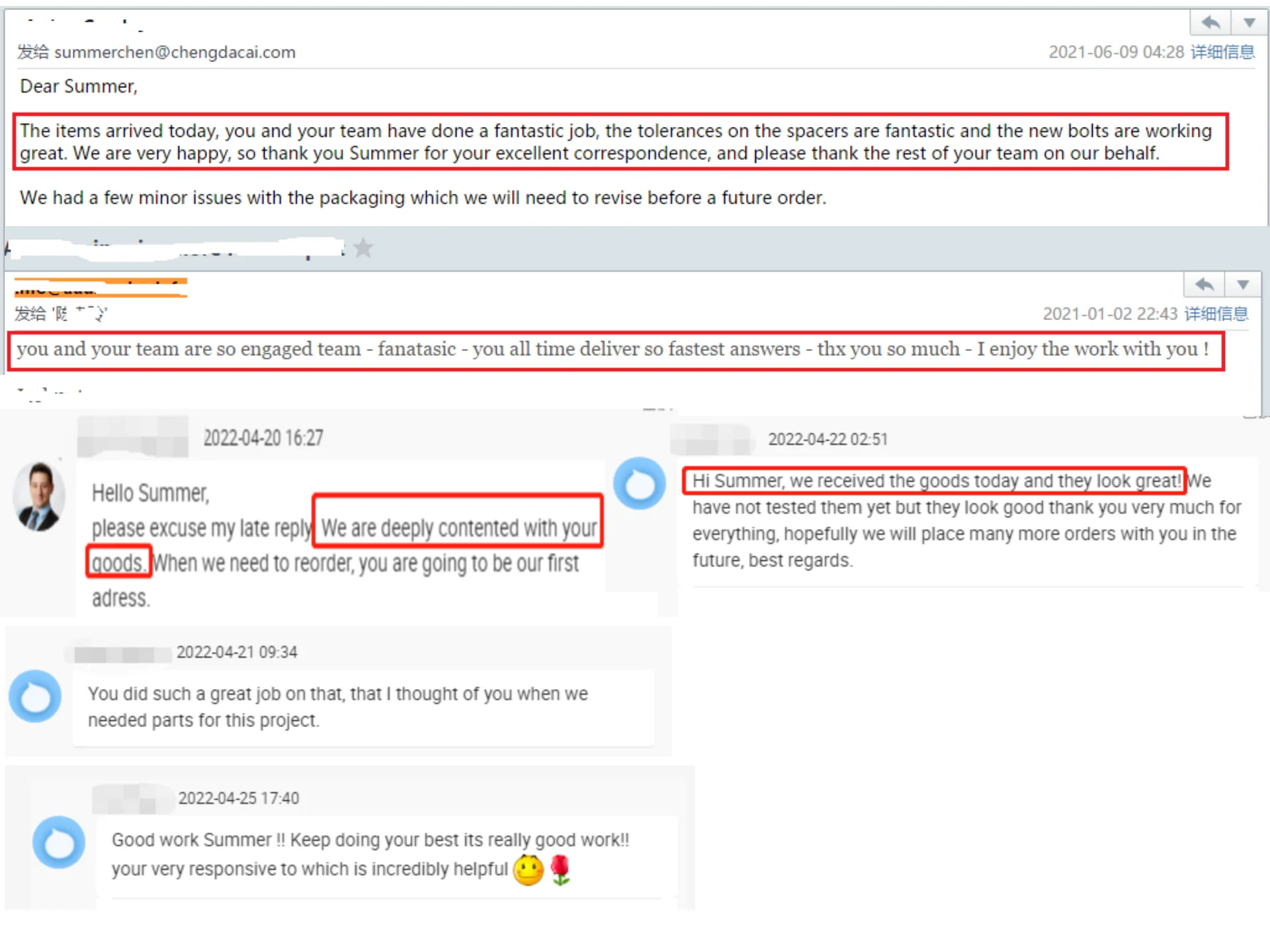Click blue avatar on the 2022-04-22 message
This screenshot has height=952, width=1270.
point(640,484)
